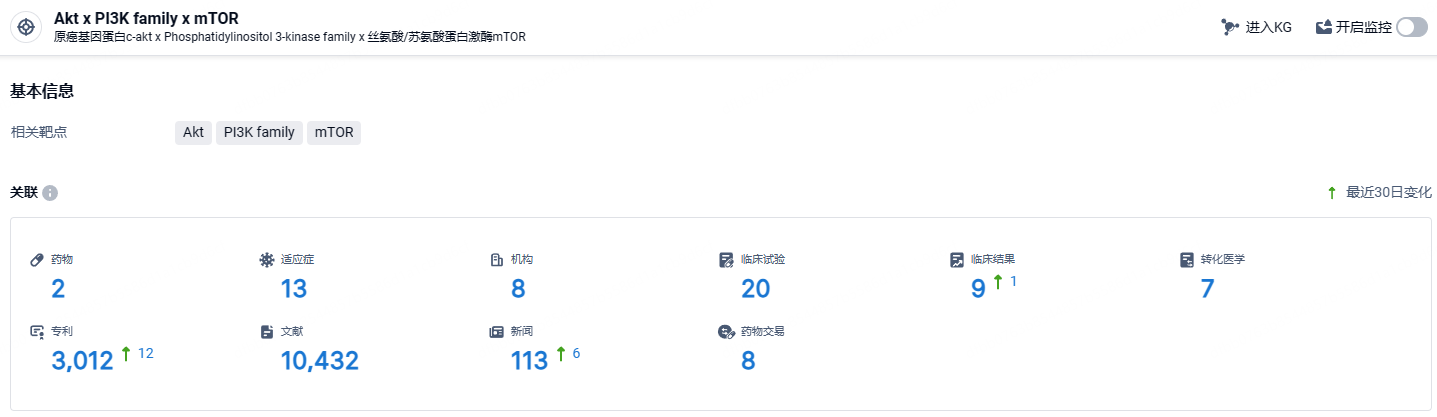Select the Akt target tag
Screen dimensions: 1437x417
click(x=193, y=132)
